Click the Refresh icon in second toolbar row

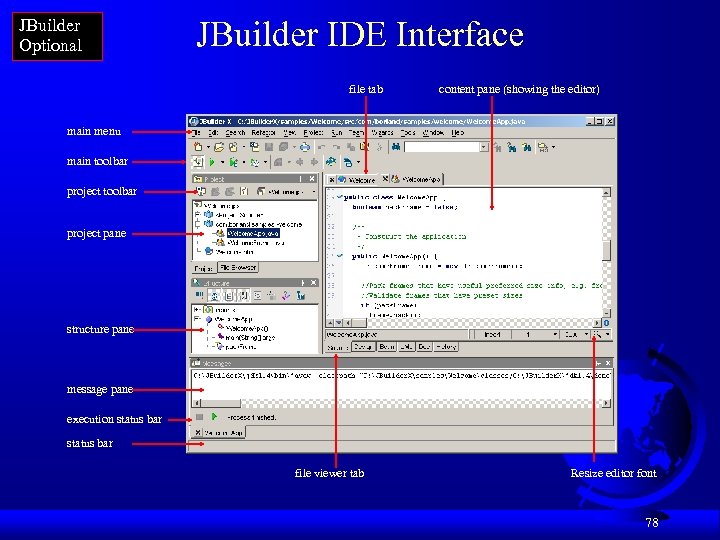(331, 162)
